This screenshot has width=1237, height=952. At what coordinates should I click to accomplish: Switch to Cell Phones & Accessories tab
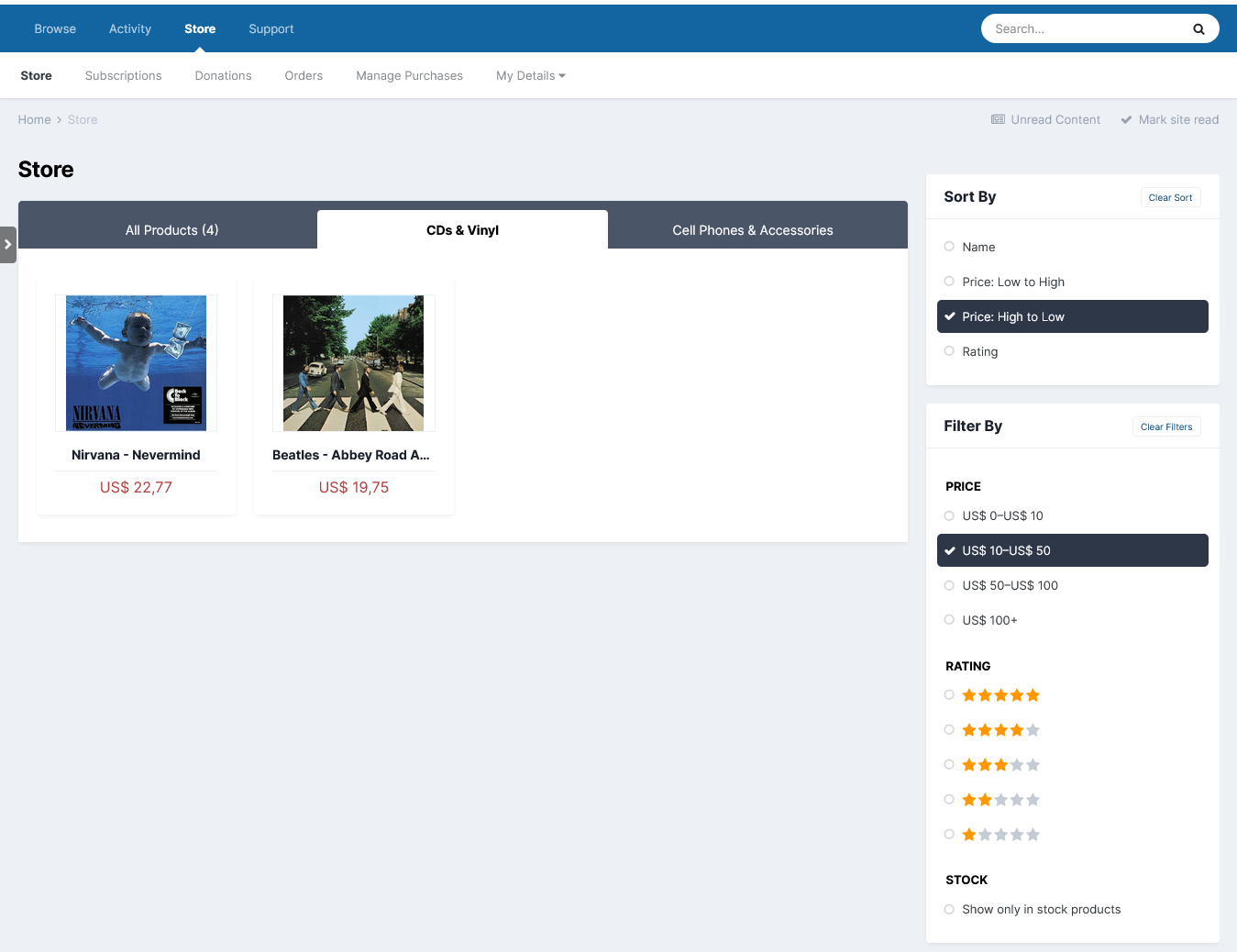click(753, 230)
